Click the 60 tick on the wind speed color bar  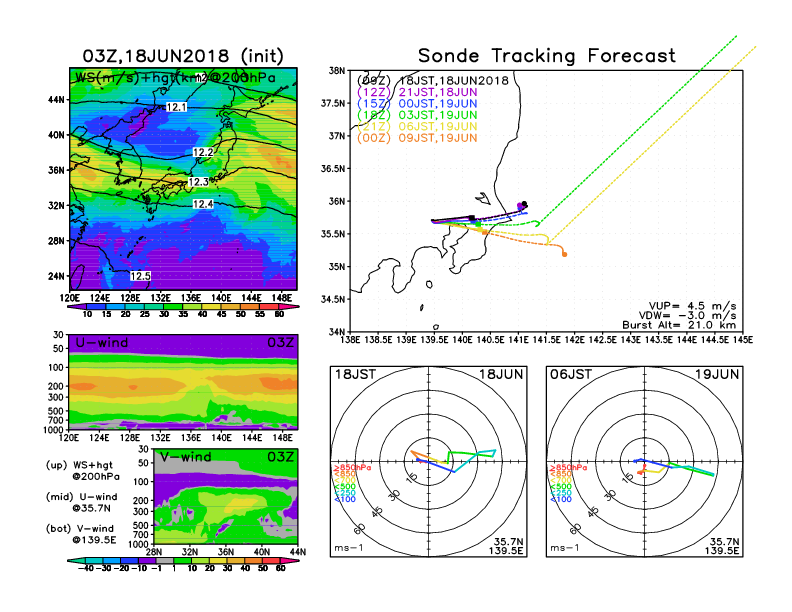pyautogui.click(x=279, y=314)
